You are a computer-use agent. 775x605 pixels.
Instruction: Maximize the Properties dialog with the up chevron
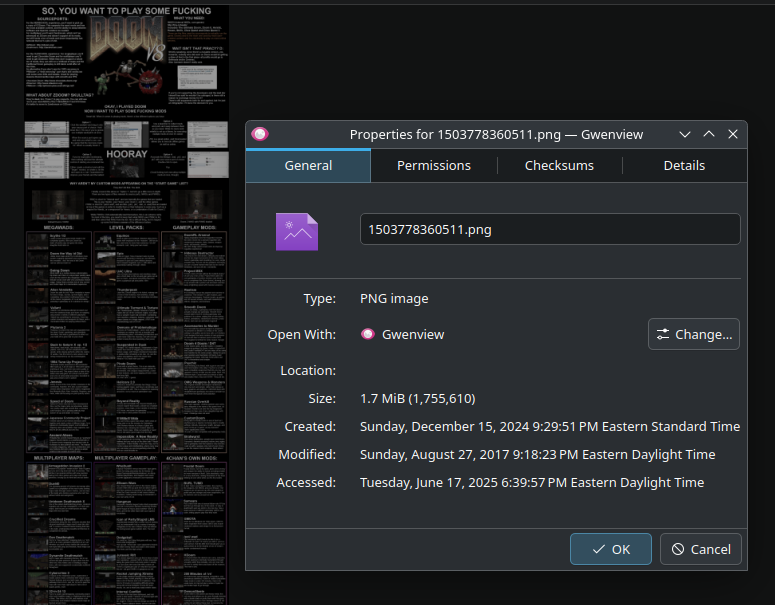point(709,134)
